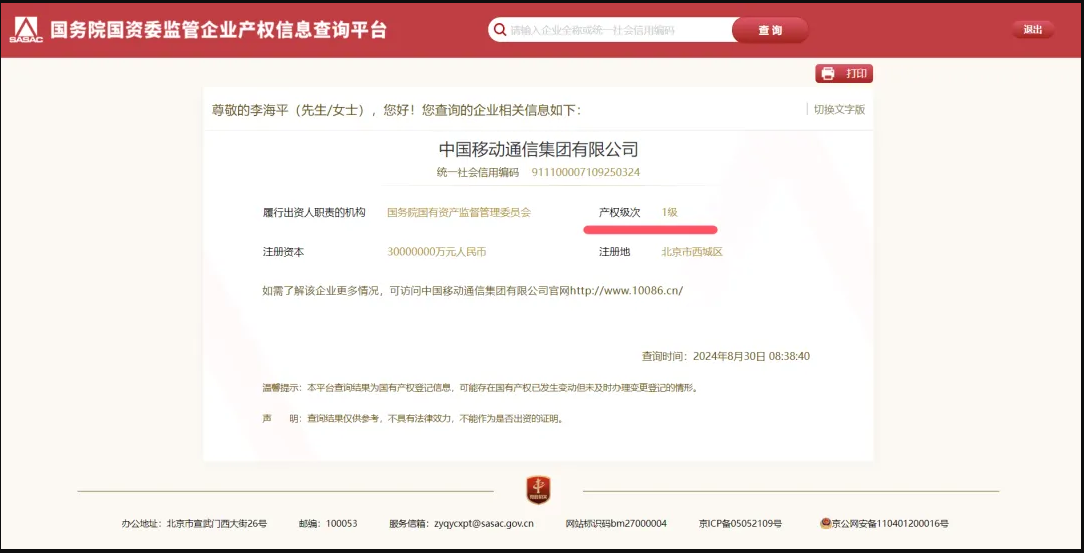
Task: Click the police badge icon beside 京公网安备
Action: [825, 523]
